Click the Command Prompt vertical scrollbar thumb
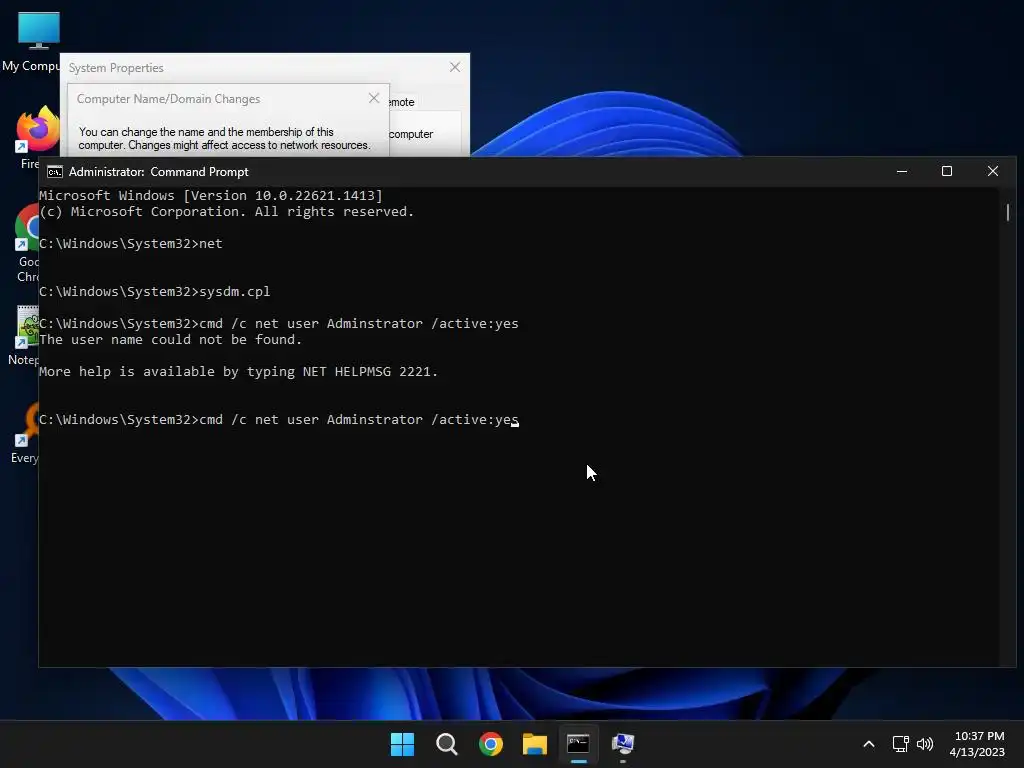 click(1008, 212)
